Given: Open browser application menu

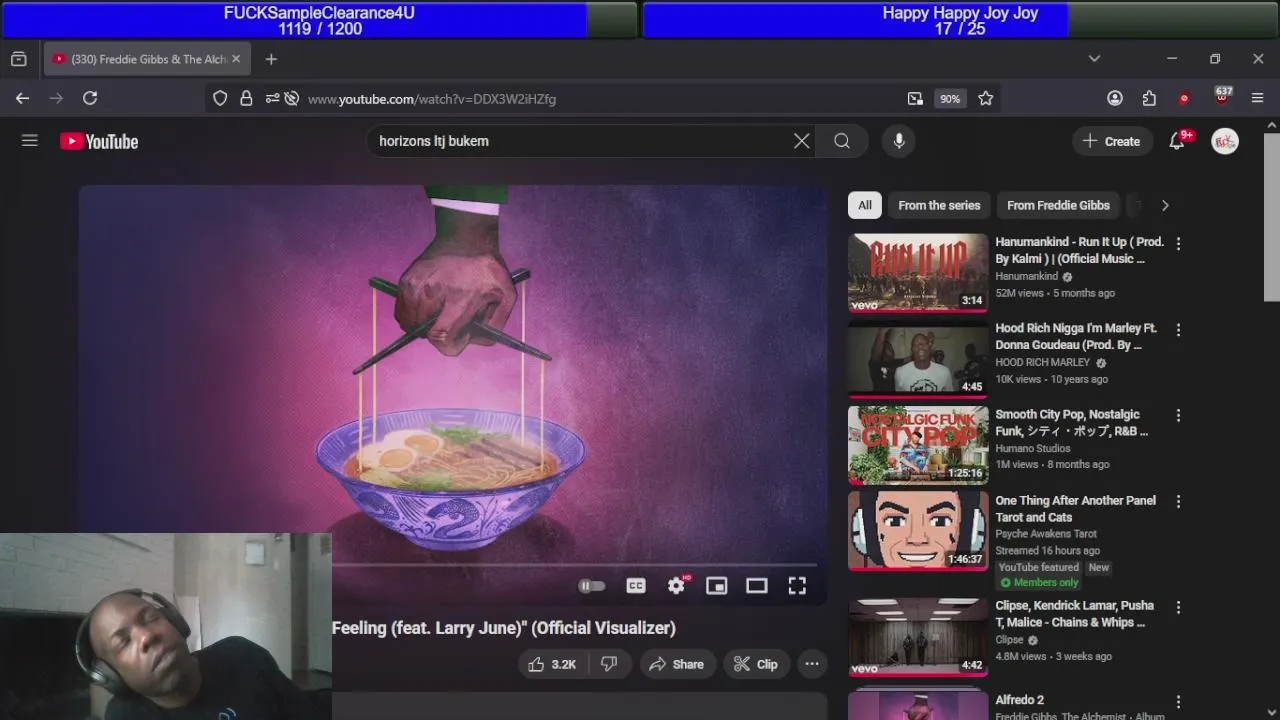Looking at the screenshot, I should 1258,98.
